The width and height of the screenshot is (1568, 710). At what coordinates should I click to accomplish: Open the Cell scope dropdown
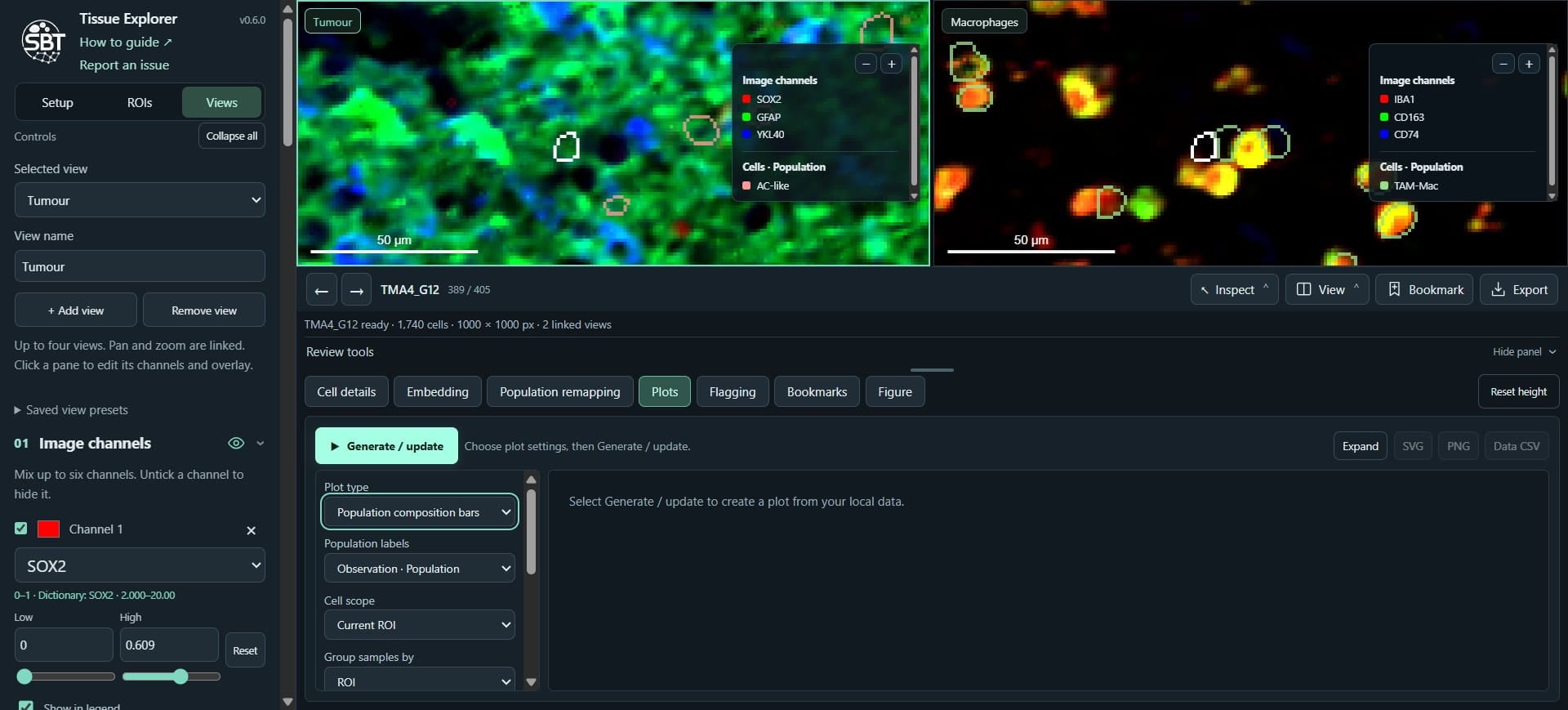(420, 625)
